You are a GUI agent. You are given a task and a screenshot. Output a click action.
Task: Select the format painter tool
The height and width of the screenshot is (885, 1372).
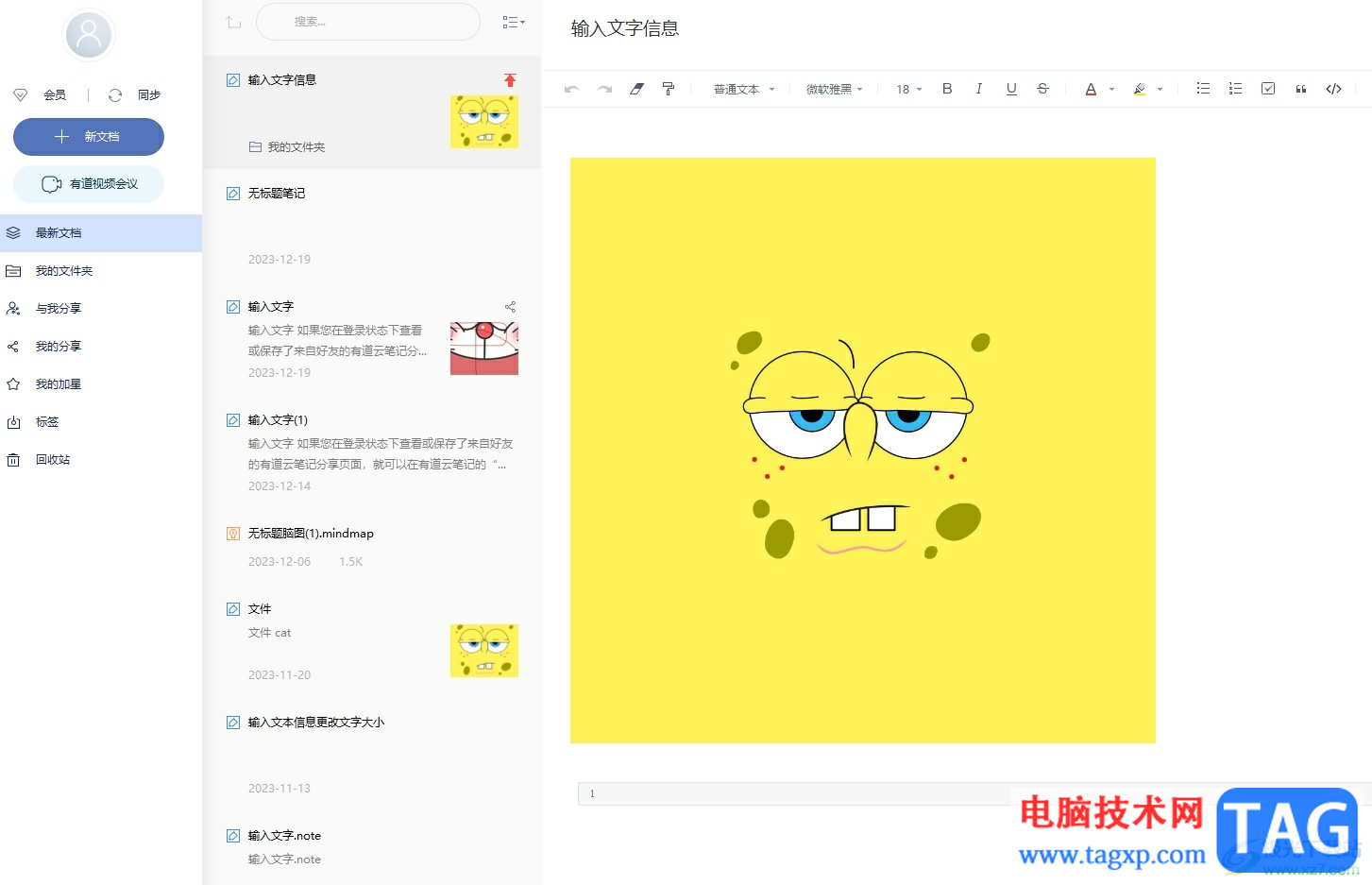point(669,89)
